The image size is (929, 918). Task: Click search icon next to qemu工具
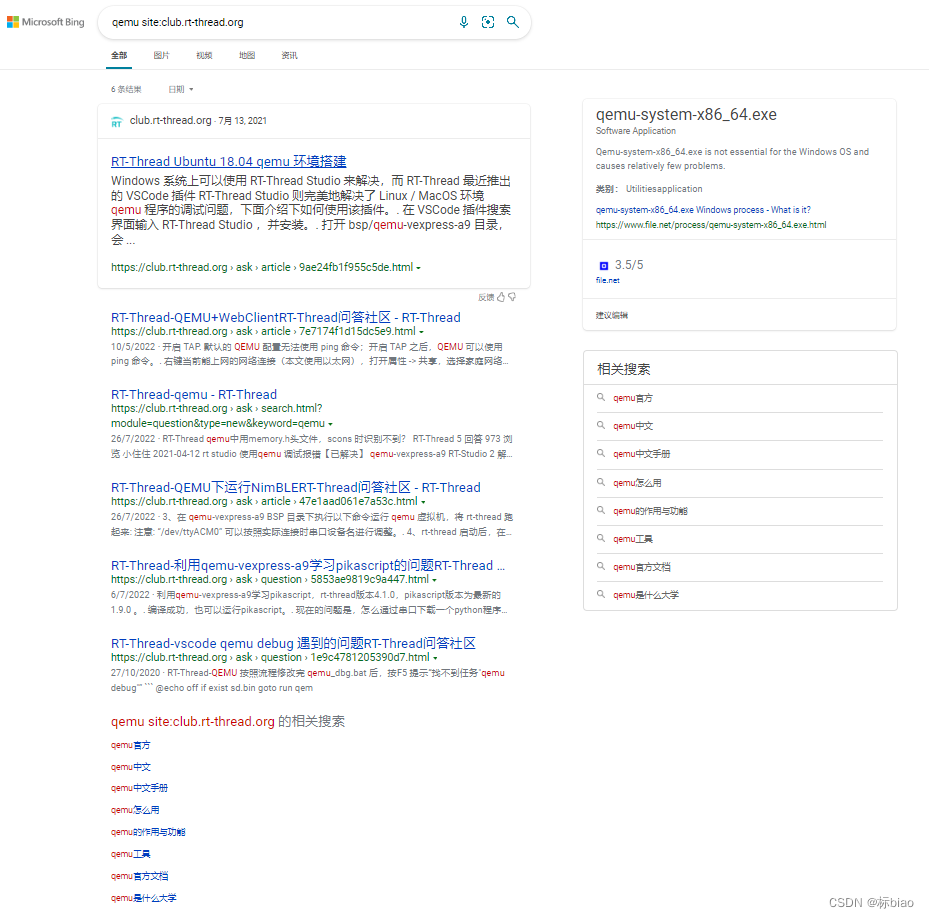[x=601, y=538]
